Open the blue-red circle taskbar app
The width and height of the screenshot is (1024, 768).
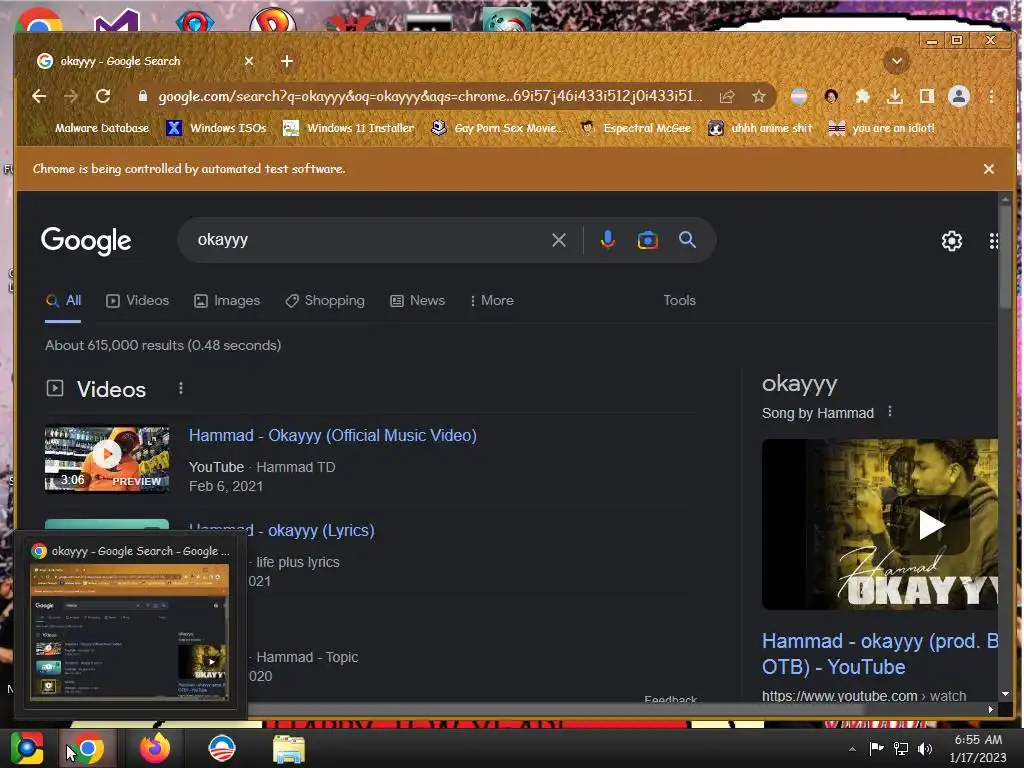pos(221,749)
